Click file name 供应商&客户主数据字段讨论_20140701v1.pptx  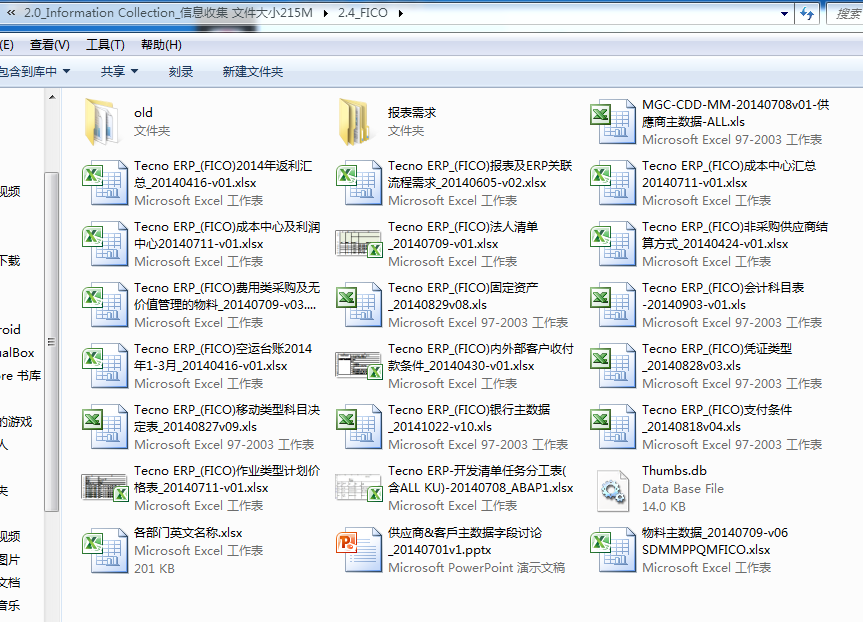pos(465,541)
